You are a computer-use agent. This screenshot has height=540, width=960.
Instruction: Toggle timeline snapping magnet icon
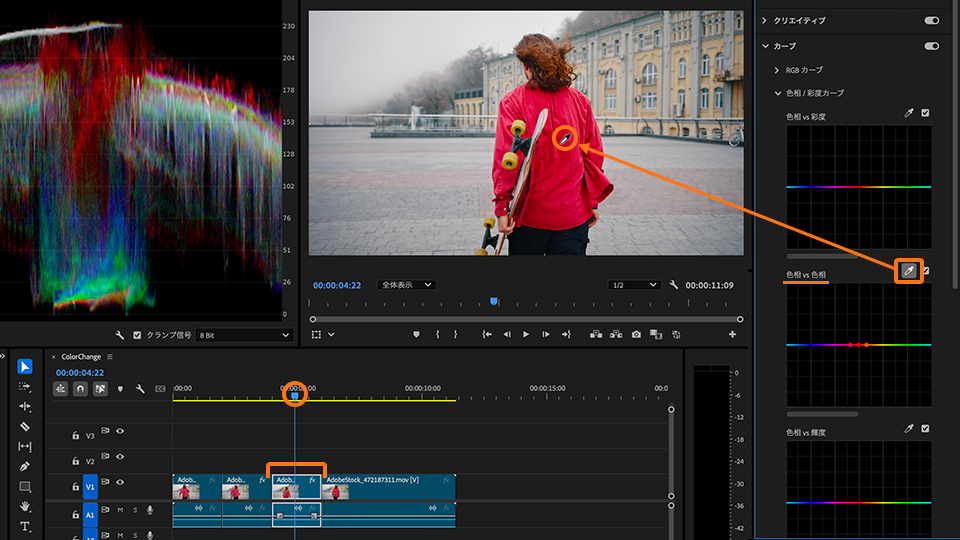[x=80, y=388]
